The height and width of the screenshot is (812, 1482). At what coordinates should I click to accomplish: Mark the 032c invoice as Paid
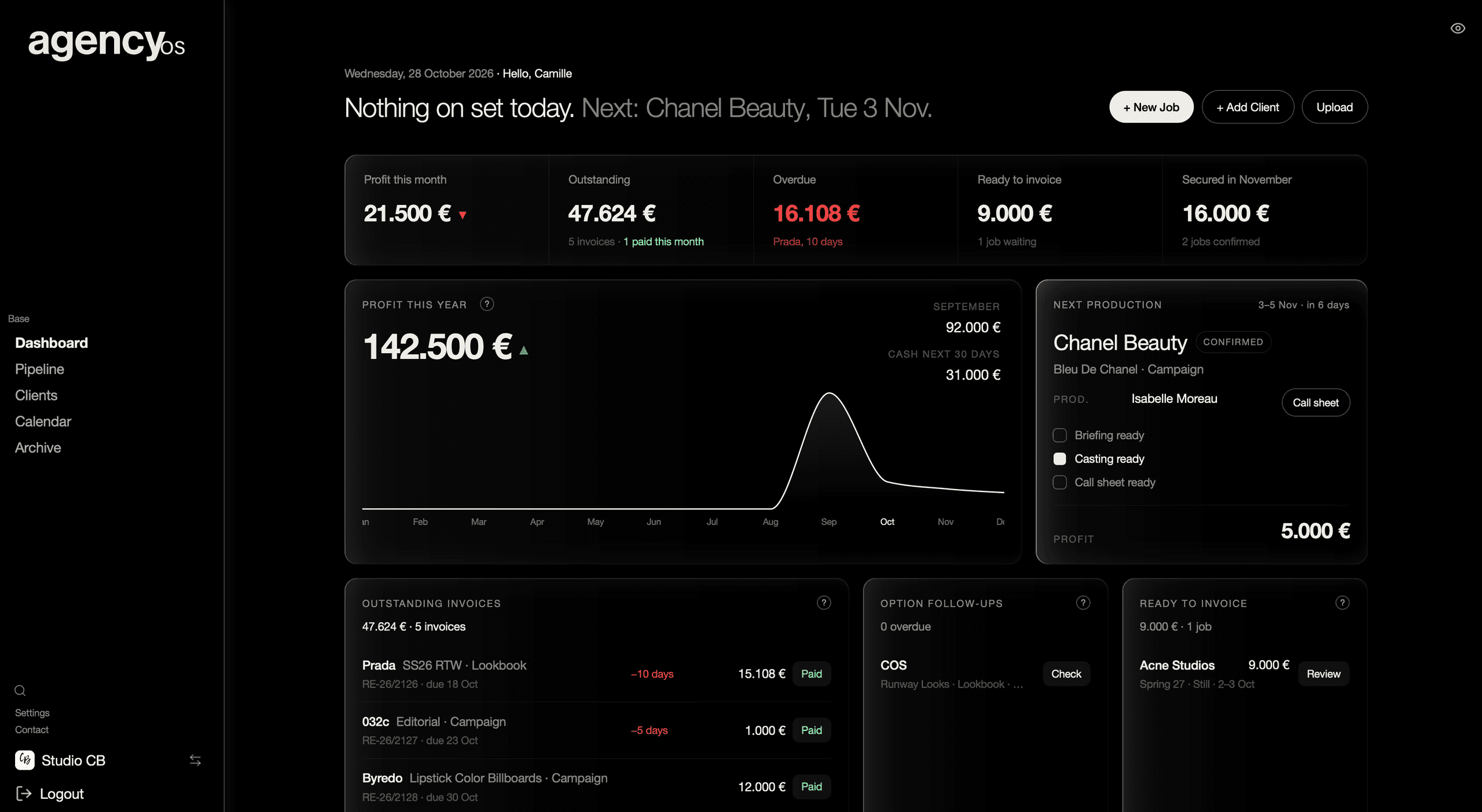point(811,730)
